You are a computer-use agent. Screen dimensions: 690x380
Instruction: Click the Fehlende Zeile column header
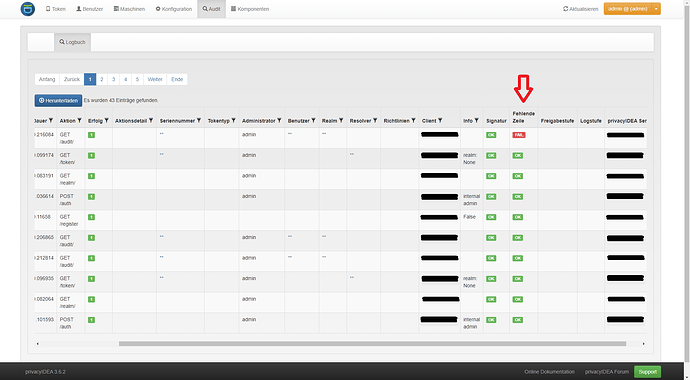[524, 117]
